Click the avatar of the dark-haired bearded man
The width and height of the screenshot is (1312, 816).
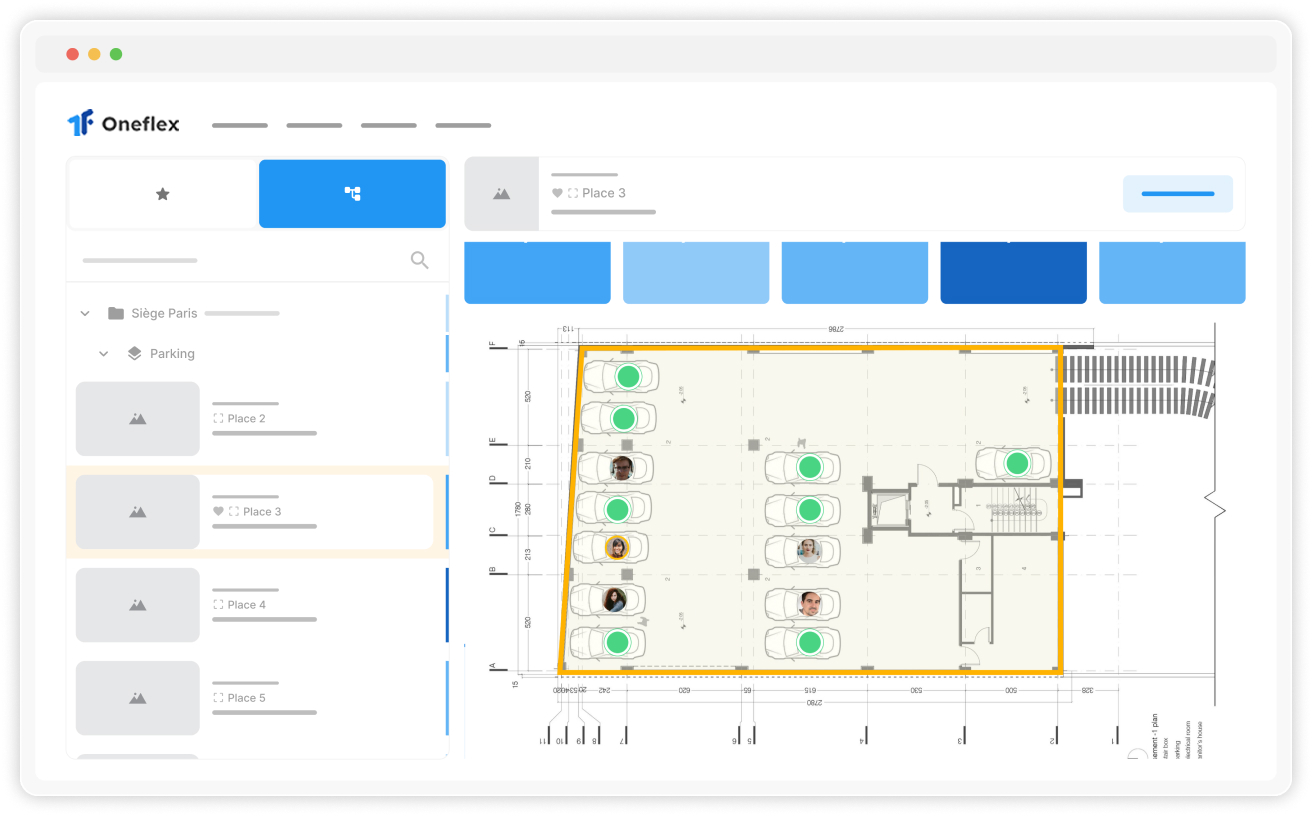[810, 604]
